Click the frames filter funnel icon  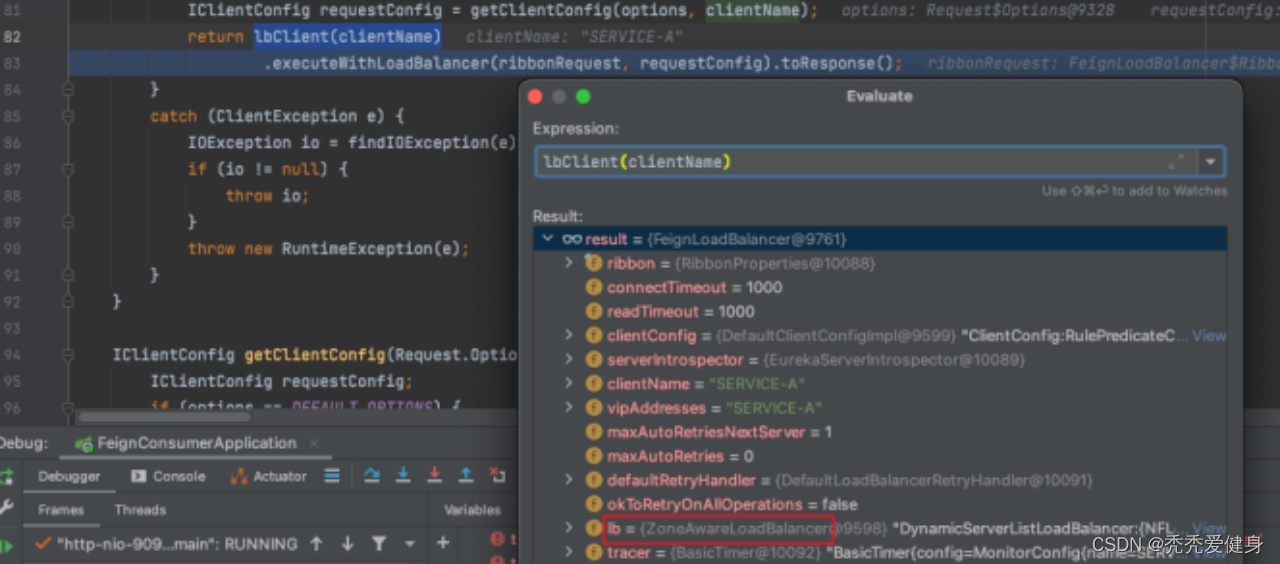pos(379,544)
